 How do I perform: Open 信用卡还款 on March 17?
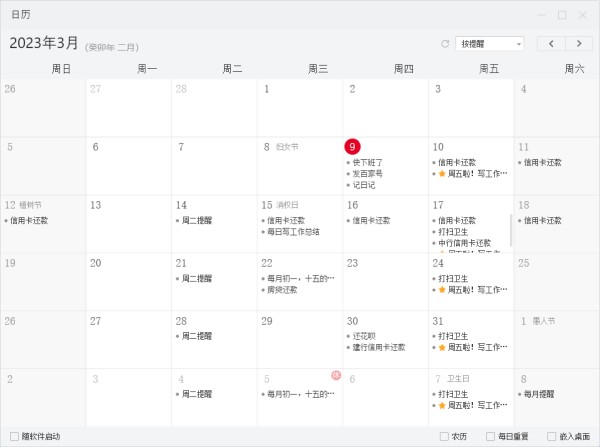(x=457, y=220)
